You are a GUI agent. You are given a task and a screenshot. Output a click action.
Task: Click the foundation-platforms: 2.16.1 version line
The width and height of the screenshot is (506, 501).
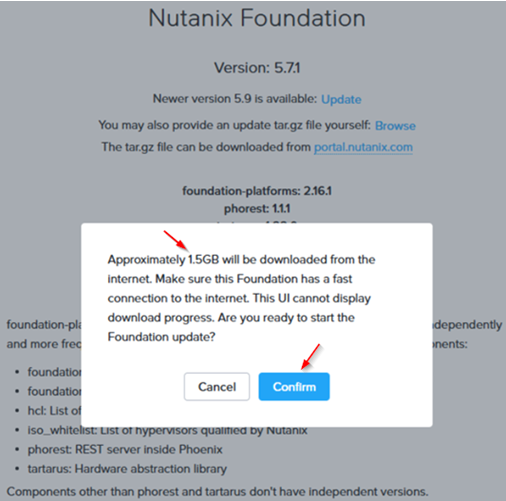[257, 191]
